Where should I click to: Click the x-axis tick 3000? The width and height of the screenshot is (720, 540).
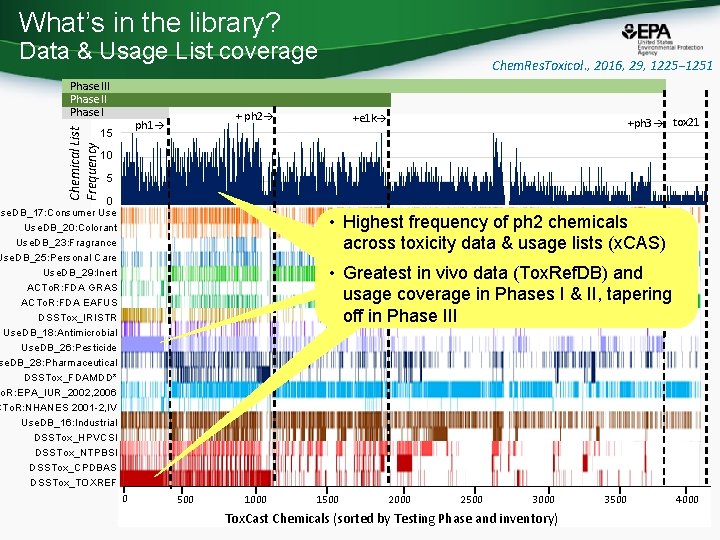(x=543, y=500)
